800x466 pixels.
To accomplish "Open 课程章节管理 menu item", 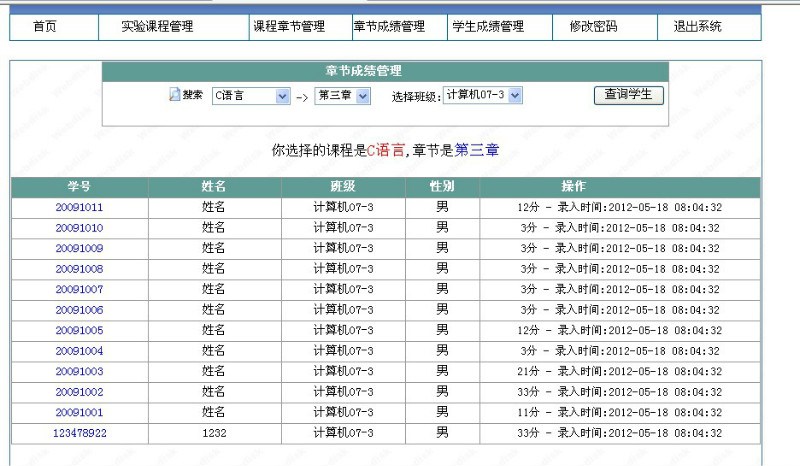I will (289, 27).
